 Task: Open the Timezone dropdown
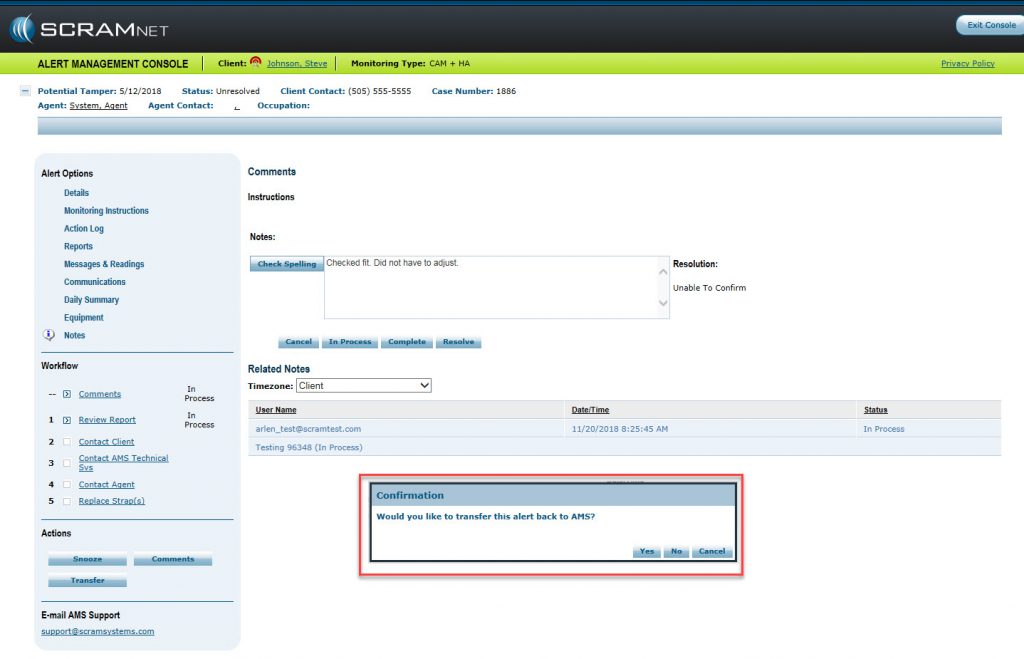[x=364, y=385]
